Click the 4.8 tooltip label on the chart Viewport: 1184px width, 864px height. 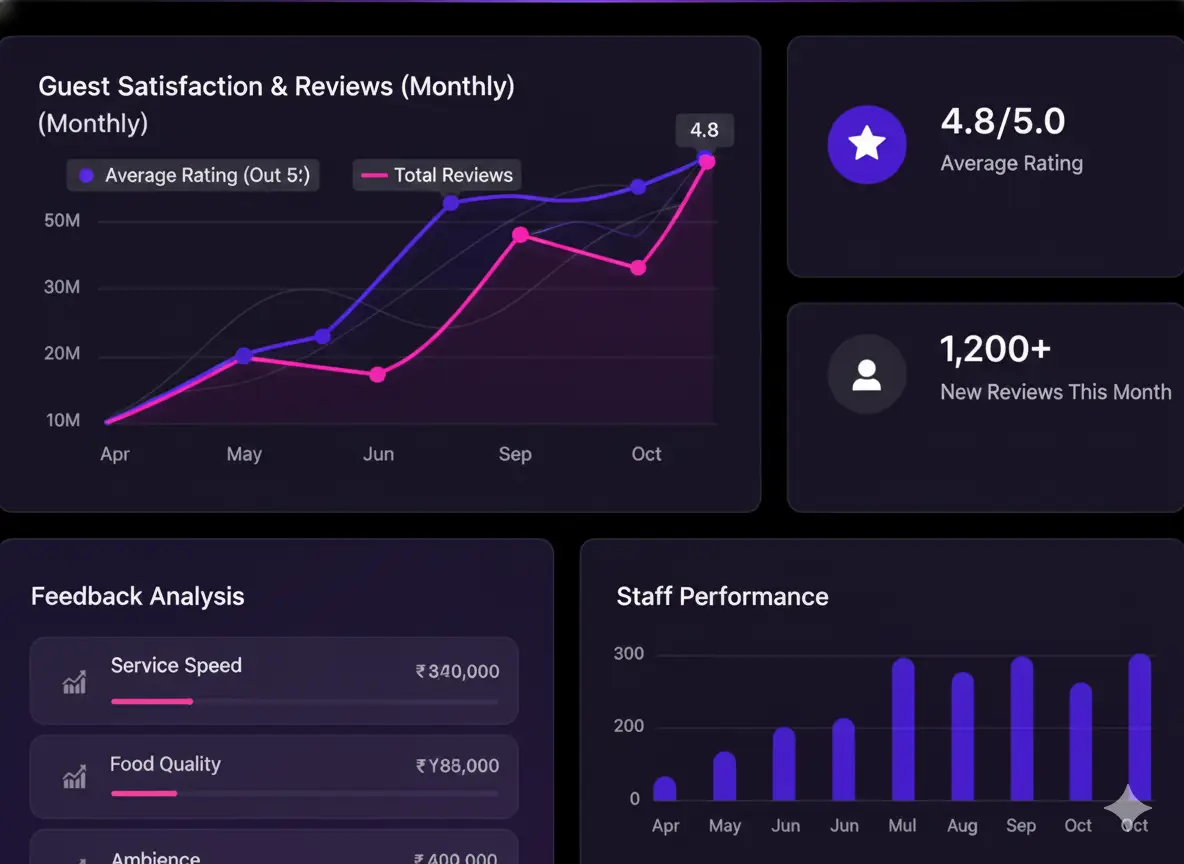[x=704, y=130]
